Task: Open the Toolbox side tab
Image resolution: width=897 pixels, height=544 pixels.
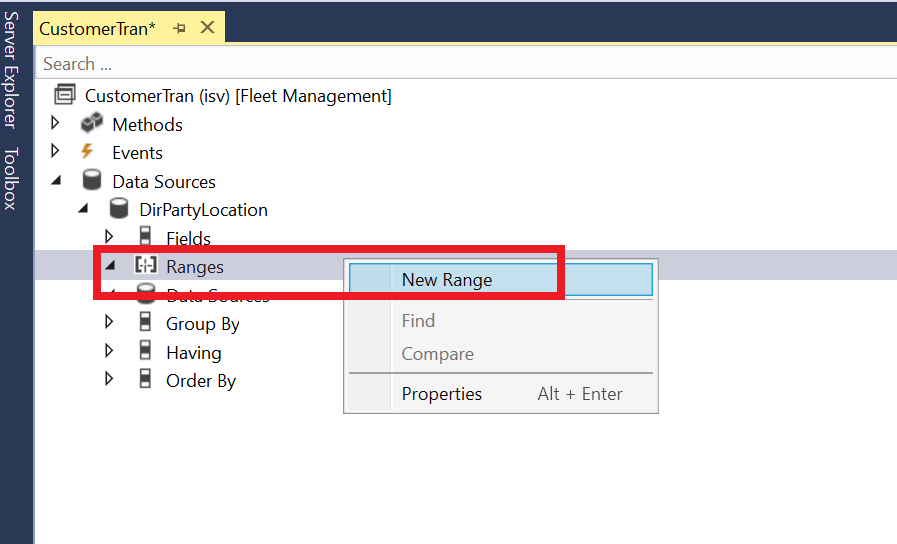Action: point(11,178)
